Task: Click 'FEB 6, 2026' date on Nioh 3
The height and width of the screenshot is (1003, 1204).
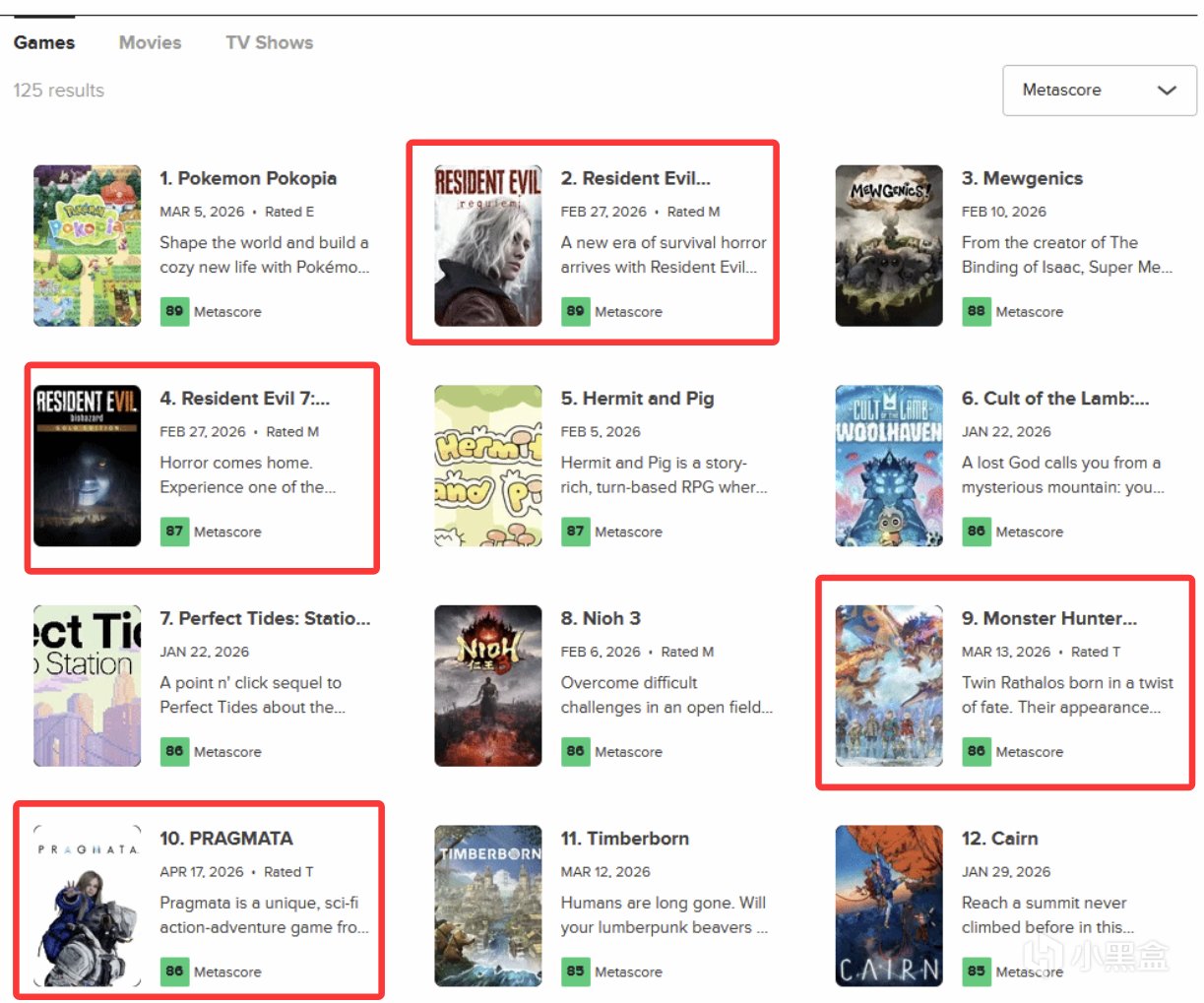Action: pos(601,652)
